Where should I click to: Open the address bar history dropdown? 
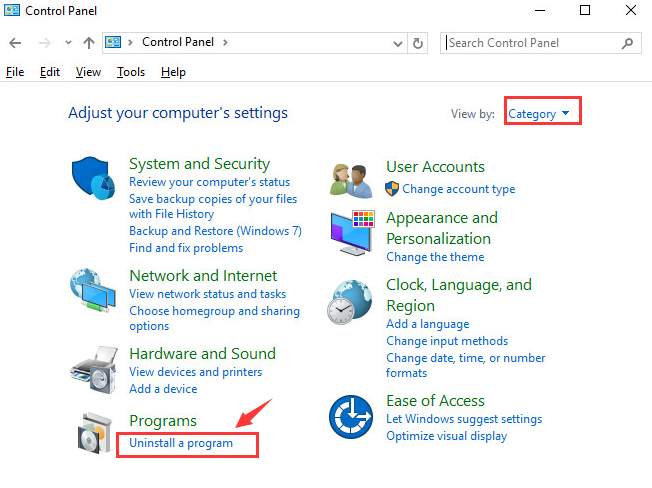(398, 43)
